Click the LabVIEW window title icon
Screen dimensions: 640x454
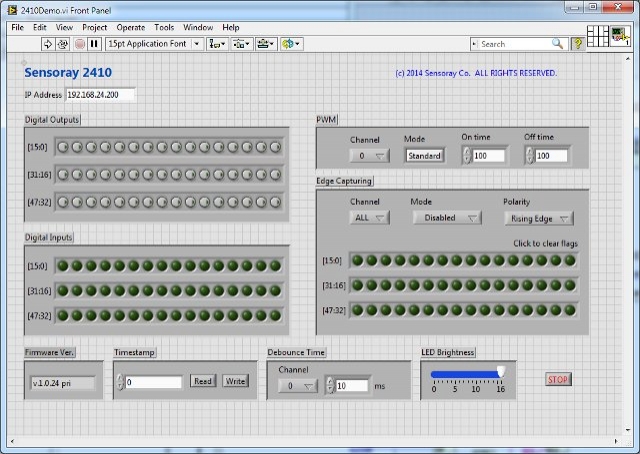click(13, 10)
